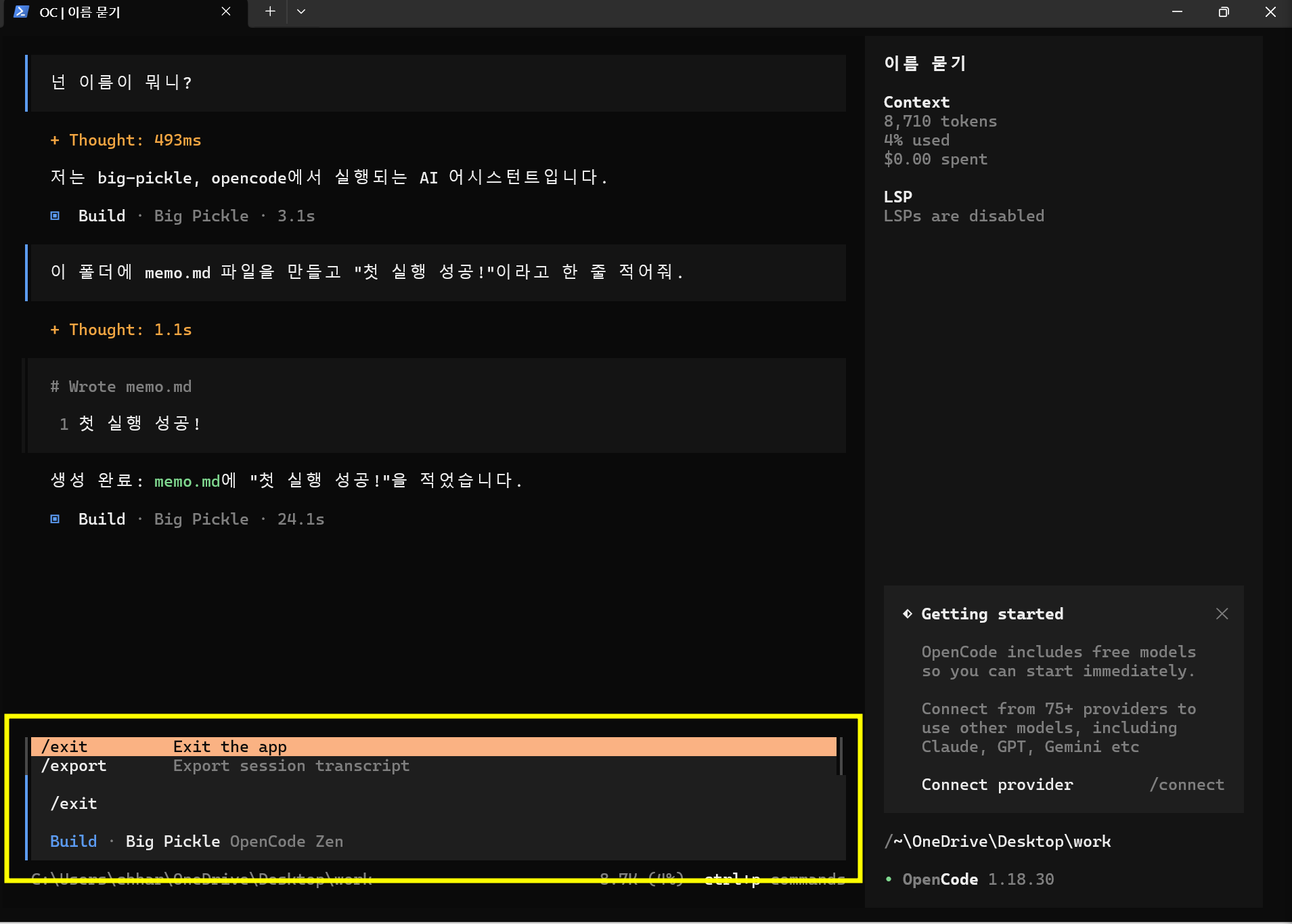This screenshot has height=924, width=1292.
Task: Click the user message 넌 이름이 뭐니?
Action: click(438, 83)
